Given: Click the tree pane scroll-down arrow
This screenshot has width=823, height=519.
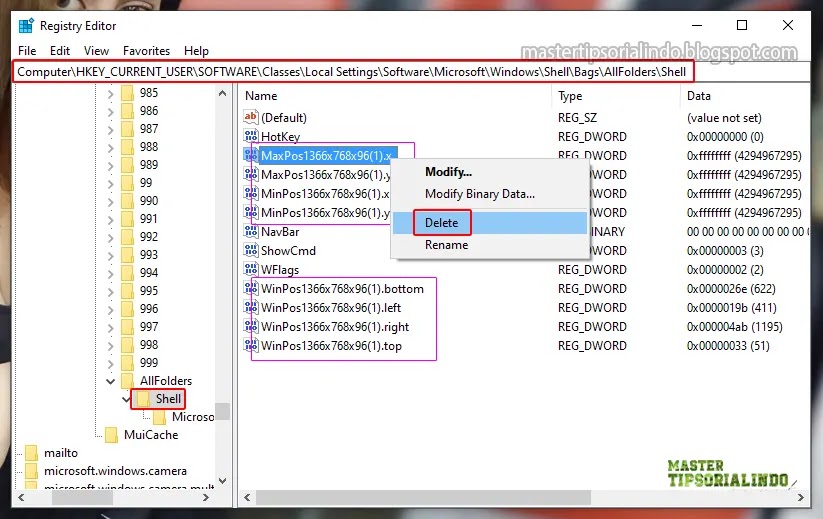Looking at the screenshot, I should point(223,480).
